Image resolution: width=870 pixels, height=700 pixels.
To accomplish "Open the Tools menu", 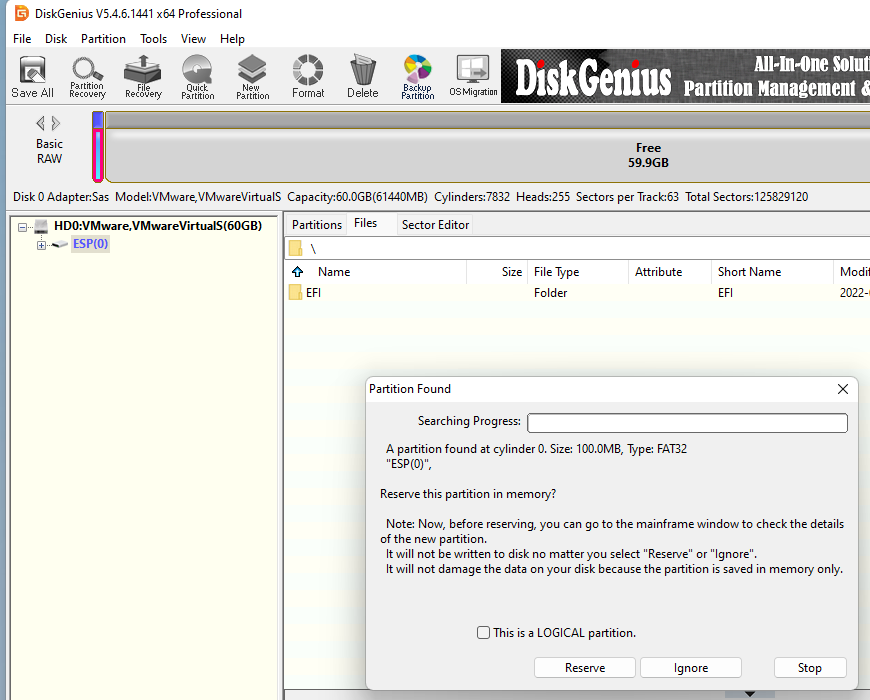I will click(153, 39).
